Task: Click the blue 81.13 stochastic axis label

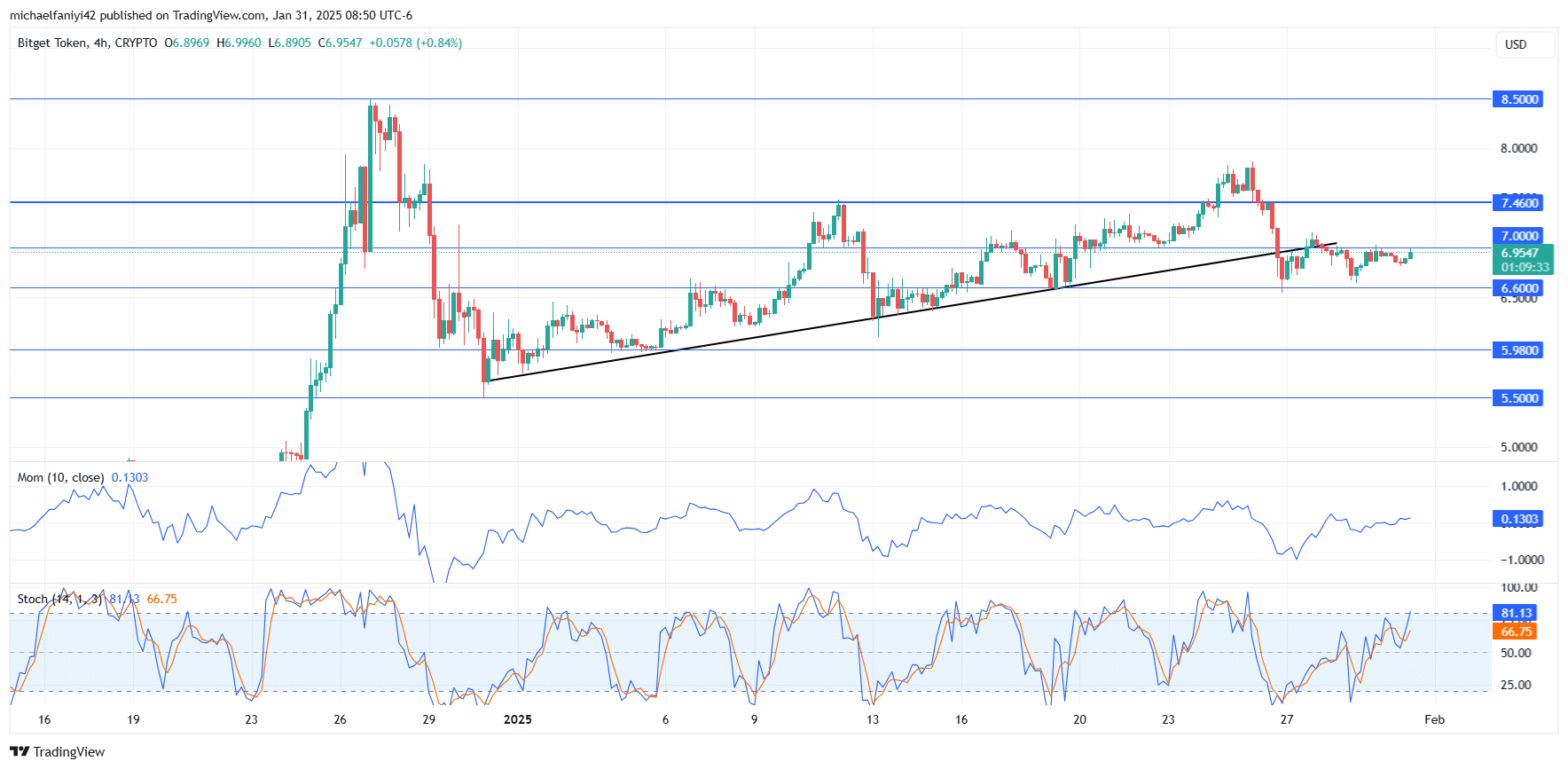Action: click(x=1516, y=613)
